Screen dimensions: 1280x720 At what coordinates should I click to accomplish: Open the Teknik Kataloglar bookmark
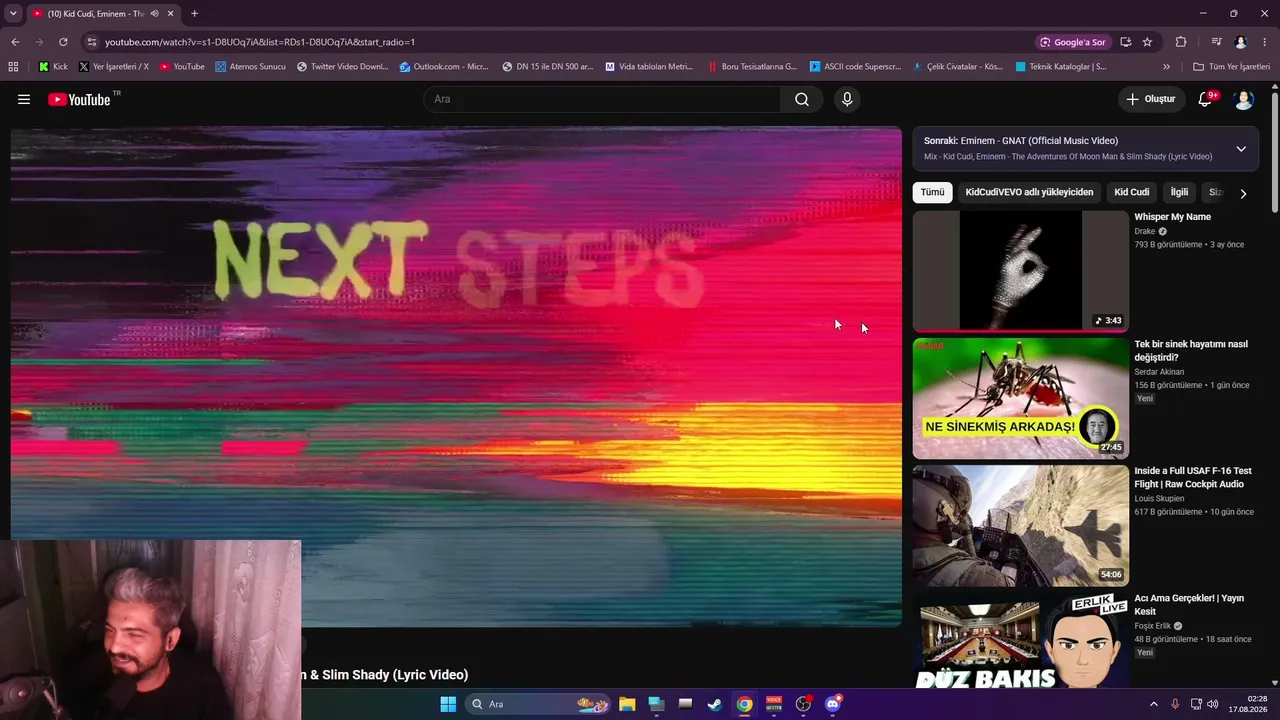pyautogui.click(x=1060, y=67)
